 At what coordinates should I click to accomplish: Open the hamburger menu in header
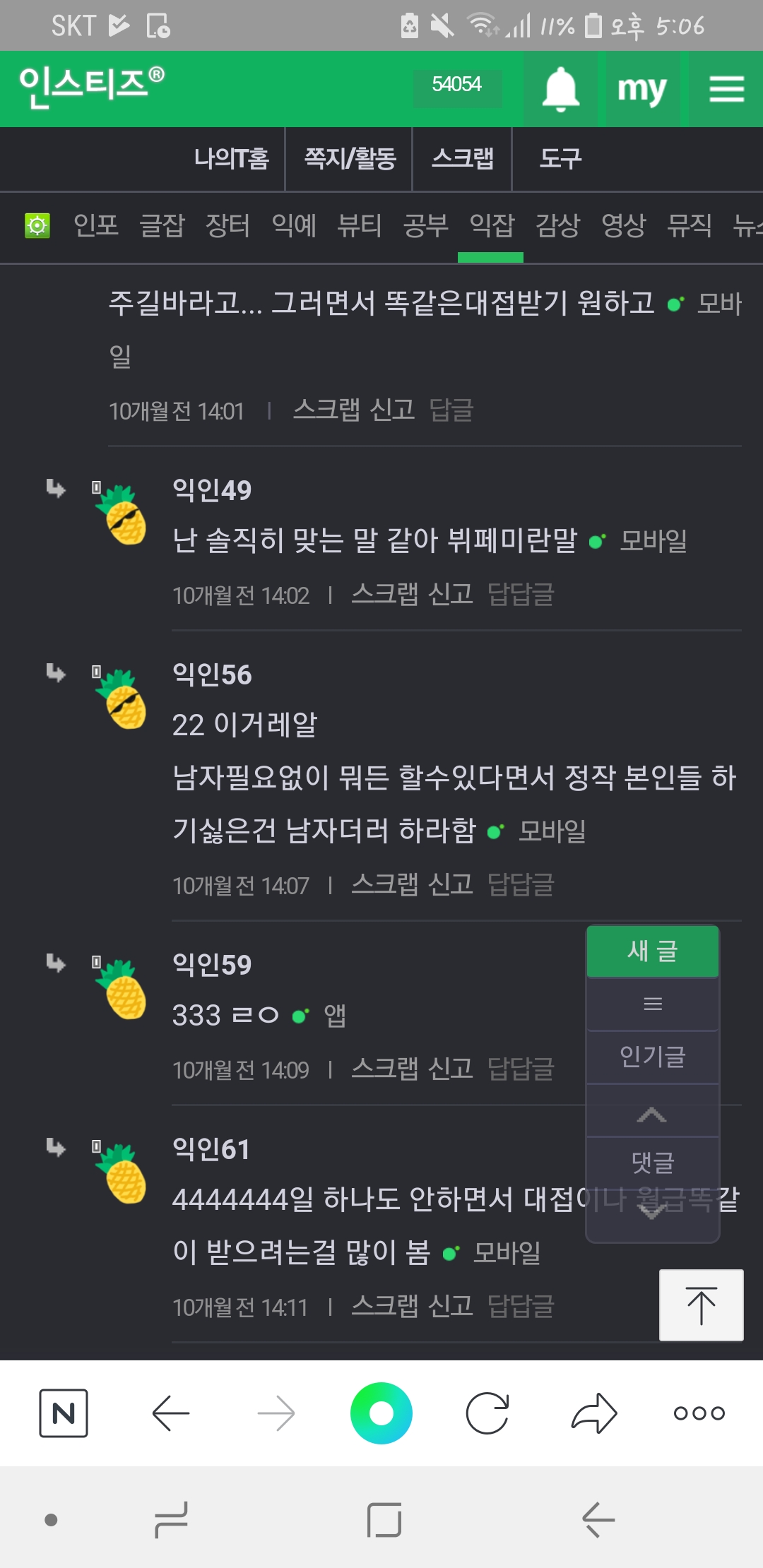pos(726,90)
